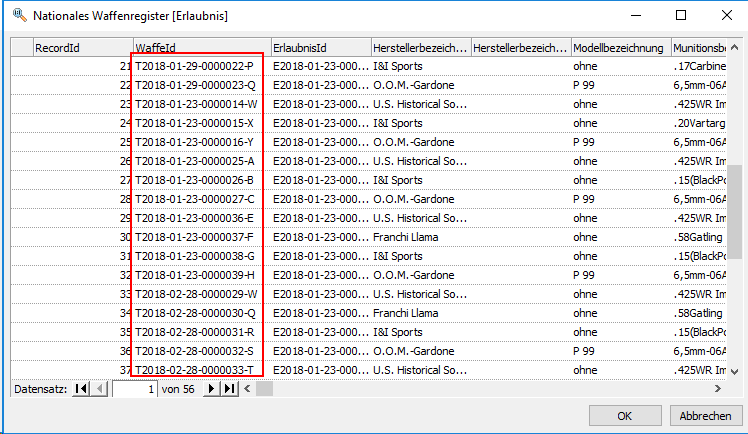Screen dimensions: 748x434
Task: Select cell T2018-01-23-0000037-F
Action: point(196,237)
